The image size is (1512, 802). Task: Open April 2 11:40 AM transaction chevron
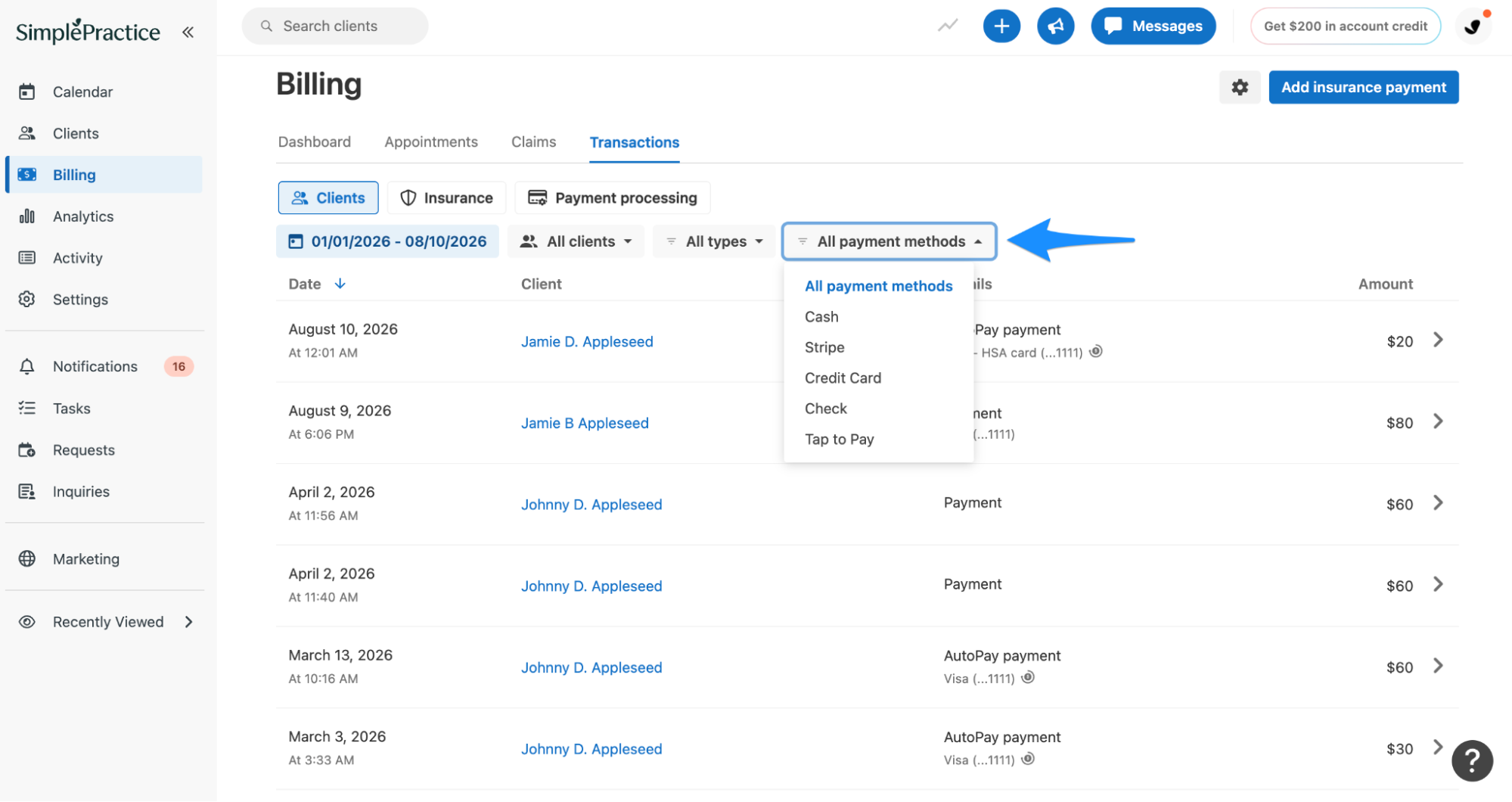point(1438,584)
